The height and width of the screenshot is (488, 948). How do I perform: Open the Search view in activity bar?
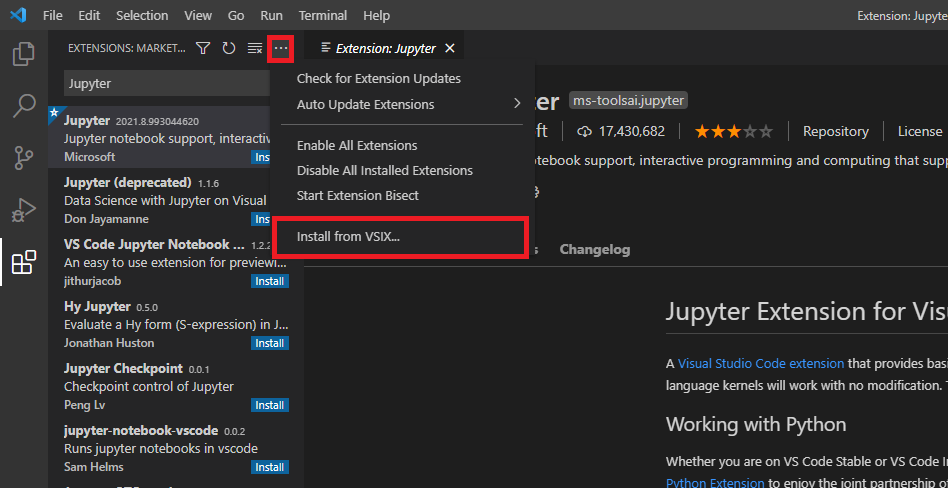click(x=24, y=106)
